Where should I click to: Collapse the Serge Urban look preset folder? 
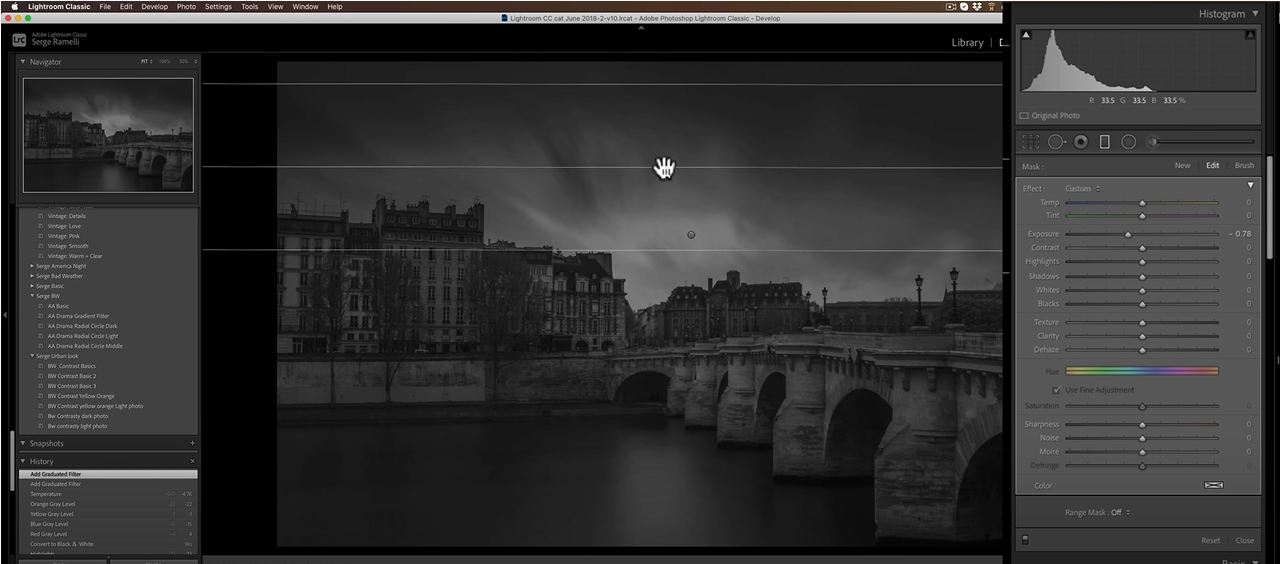[x=32, y=356]
